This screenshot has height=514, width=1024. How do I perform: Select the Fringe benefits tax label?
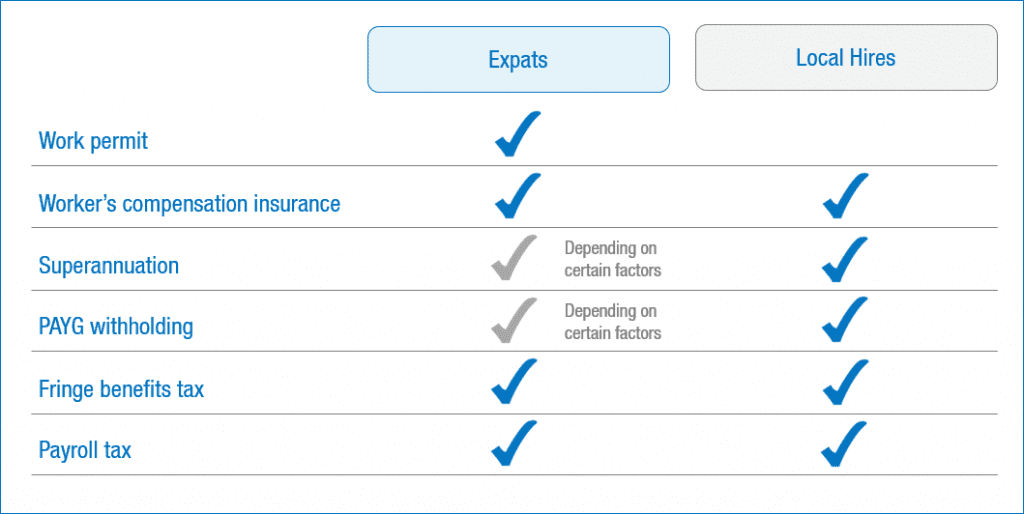[x=121, y=389]
